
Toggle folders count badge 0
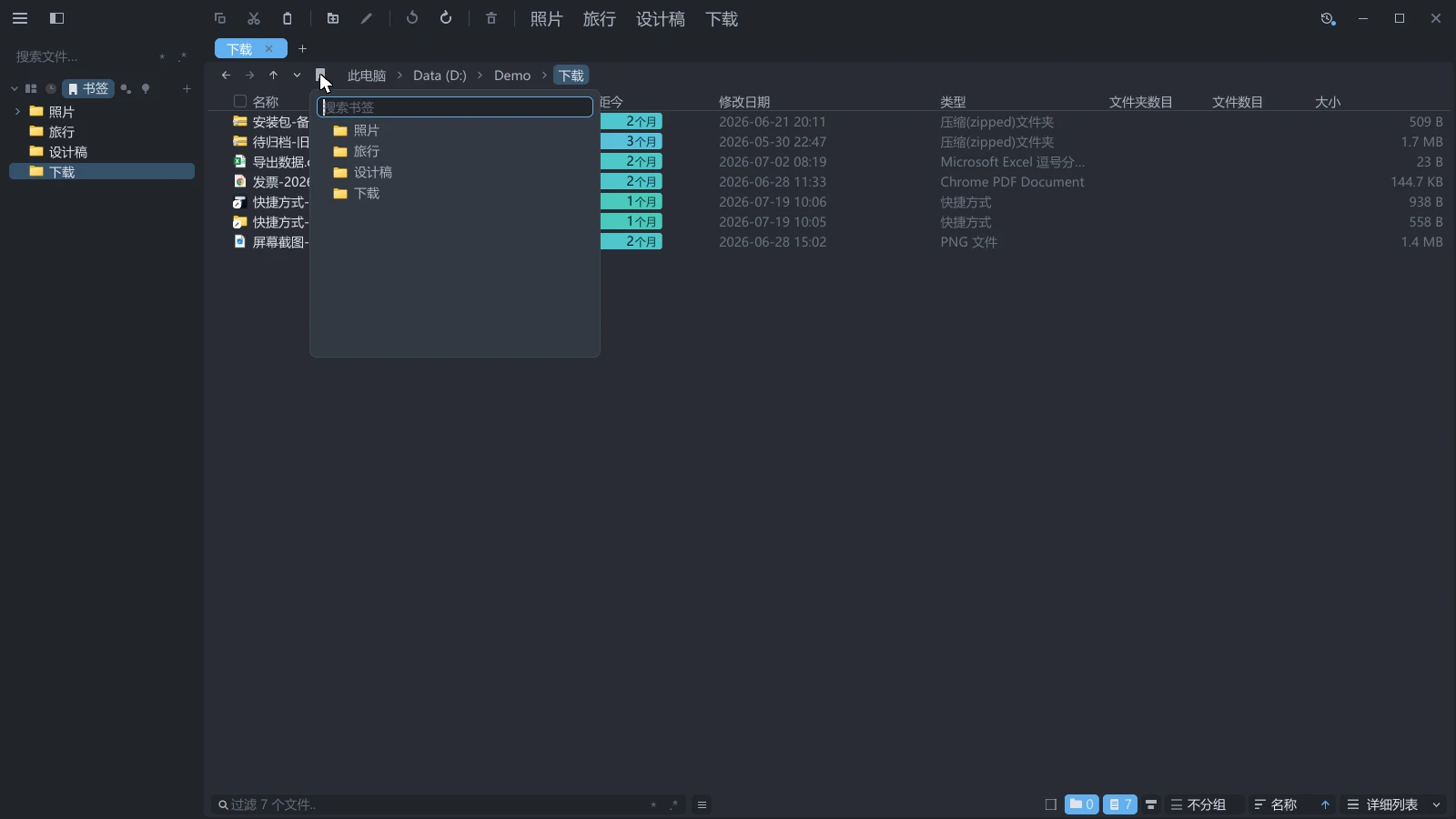click(1082, 804)
